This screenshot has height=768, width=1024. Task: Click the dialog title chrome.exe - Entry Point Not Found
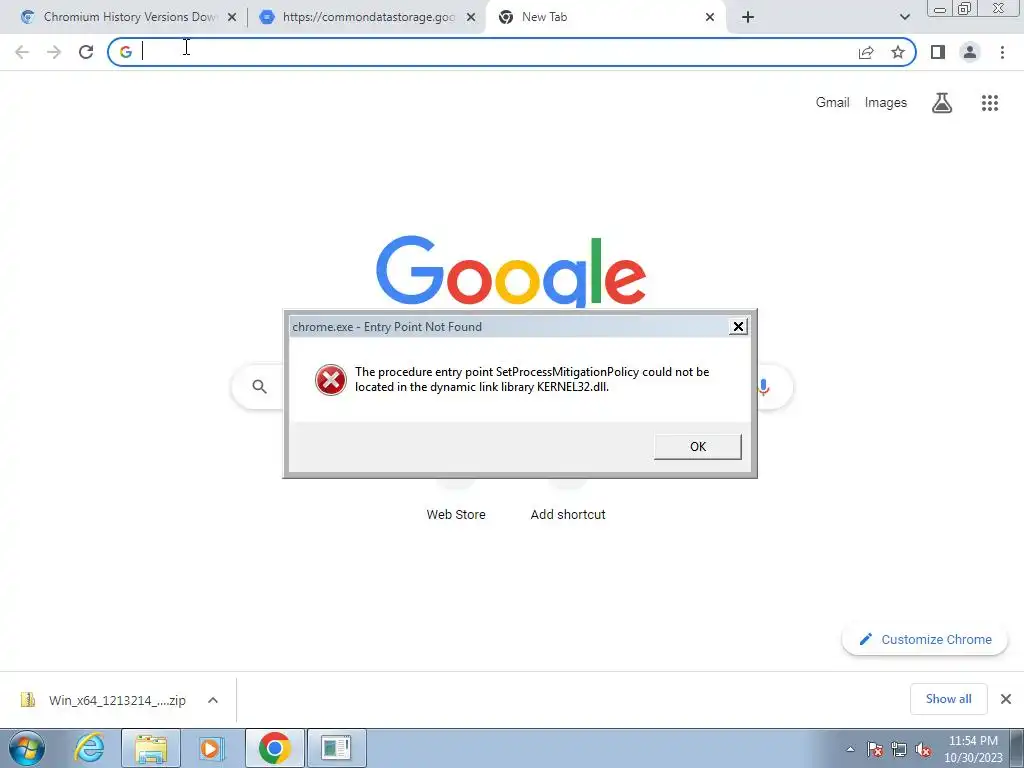click(387, 327)
